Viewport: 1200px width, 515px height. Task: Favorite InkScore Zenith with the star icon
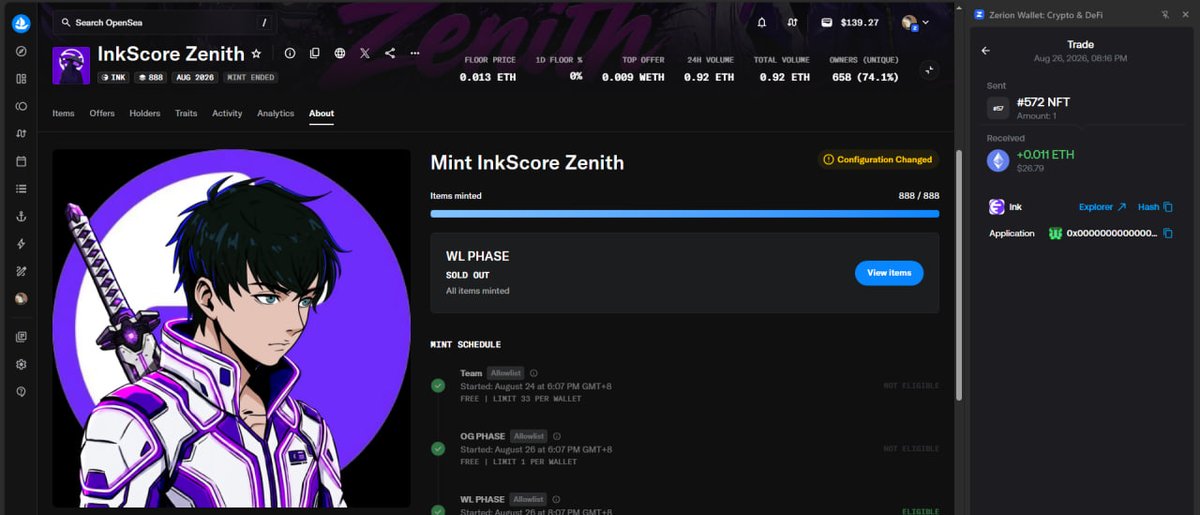256,54
